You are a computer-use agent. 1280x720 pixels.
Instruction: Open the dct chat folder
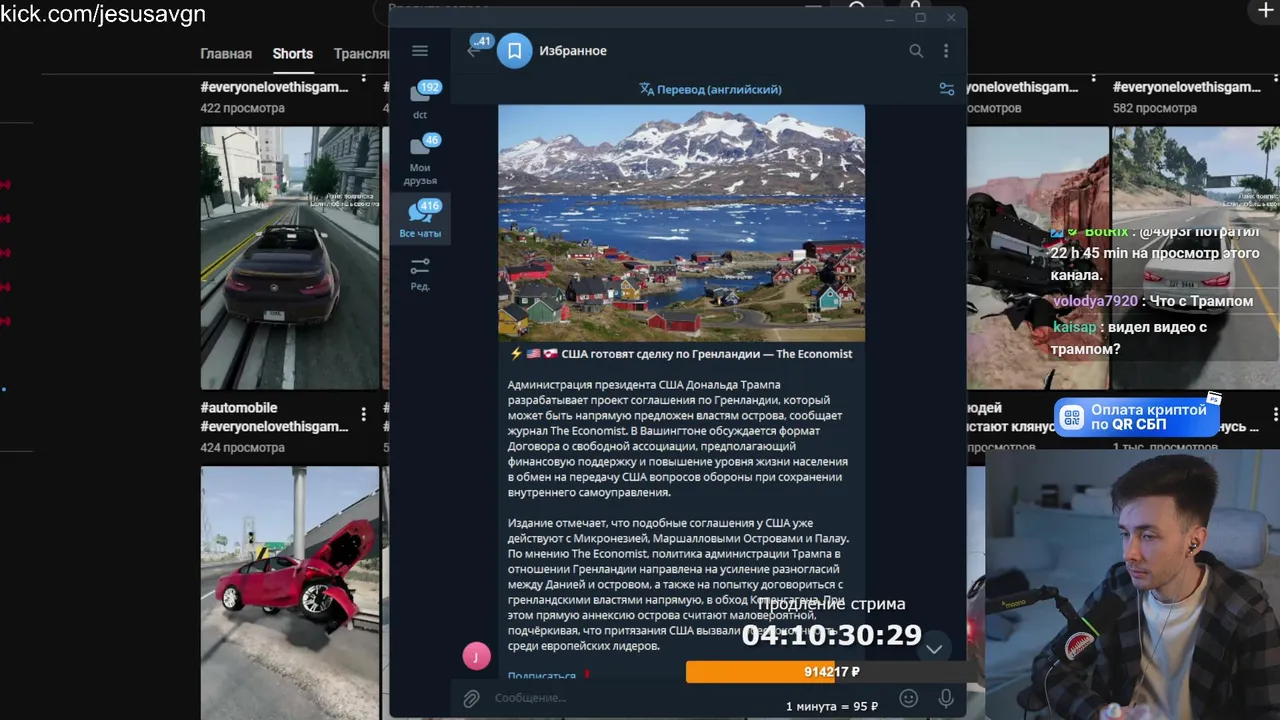[x=421, y=100]
